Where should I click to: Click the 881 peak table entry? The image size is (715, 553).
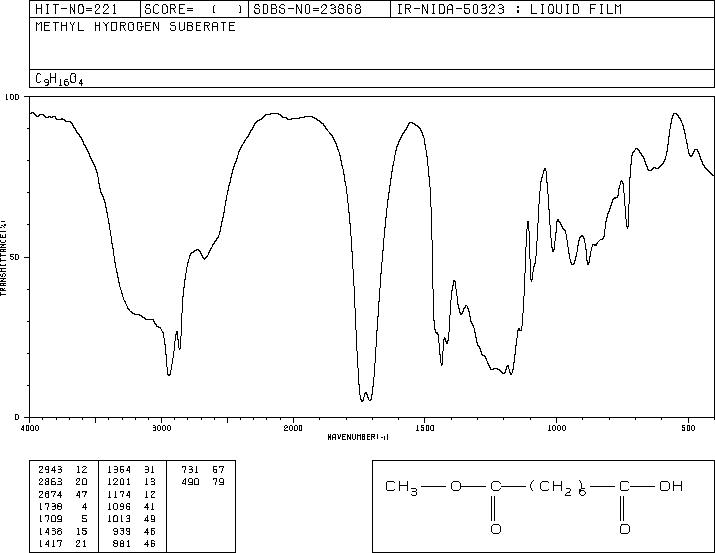[135, 544]
